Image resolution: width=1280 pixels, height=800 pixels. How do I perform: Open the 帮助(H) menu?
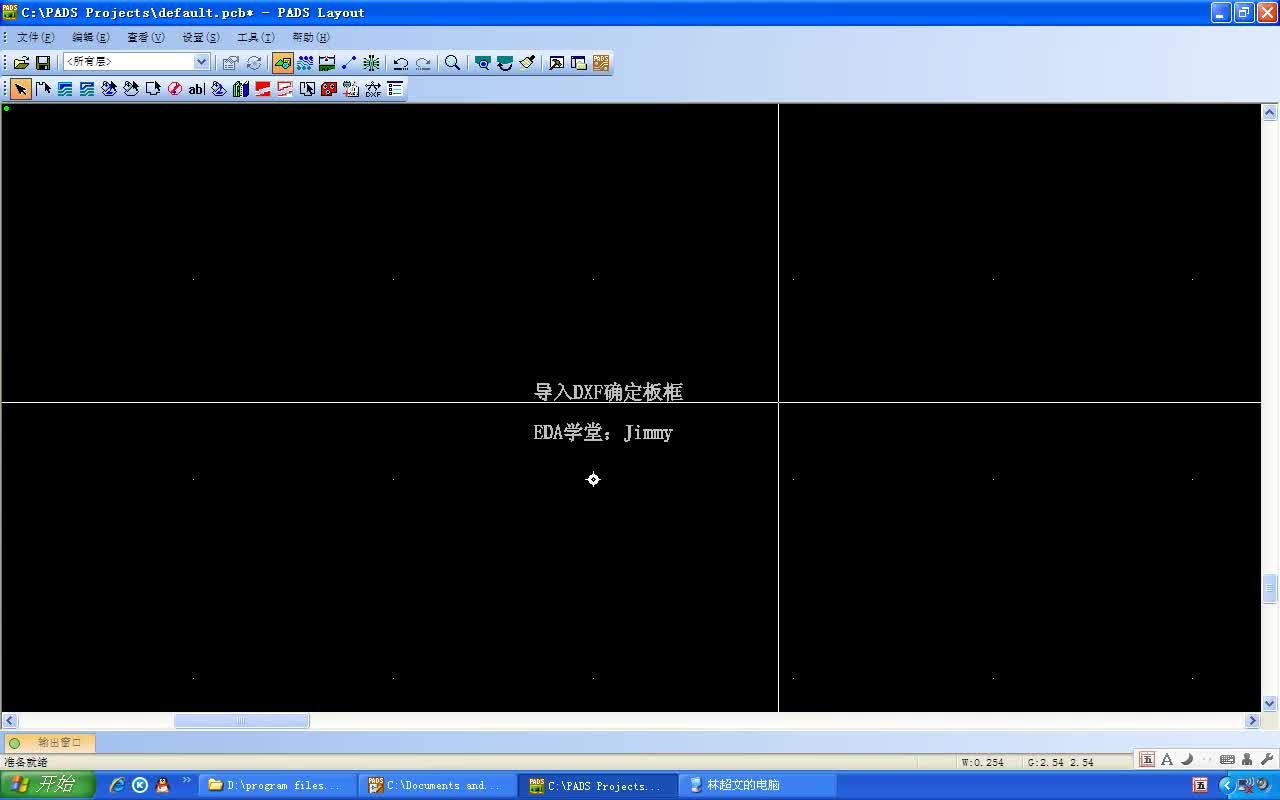pos(311,37)
